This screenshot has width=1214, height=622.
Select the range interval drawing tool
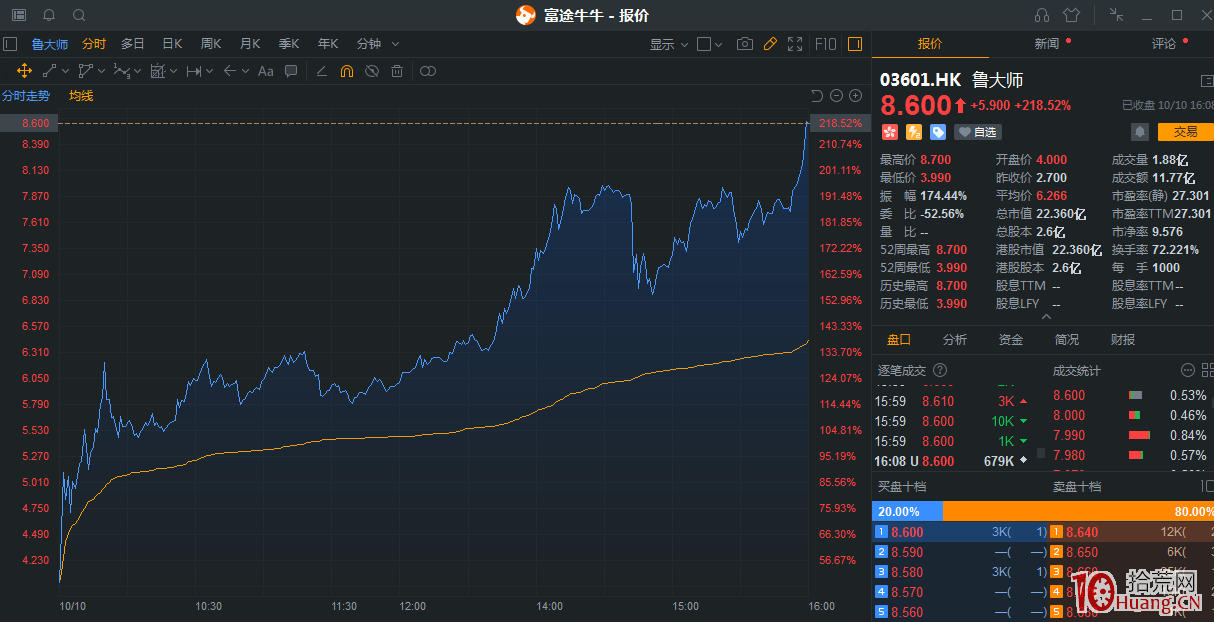(x=194, y=71)
